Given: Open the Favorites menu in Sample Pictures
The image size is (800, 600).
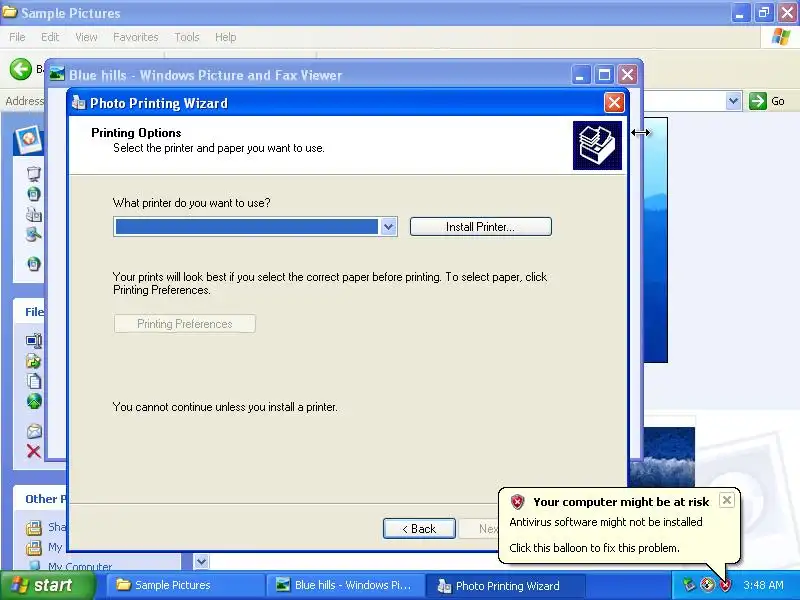Looking at the screenshot, I should [x=136, y=37].
